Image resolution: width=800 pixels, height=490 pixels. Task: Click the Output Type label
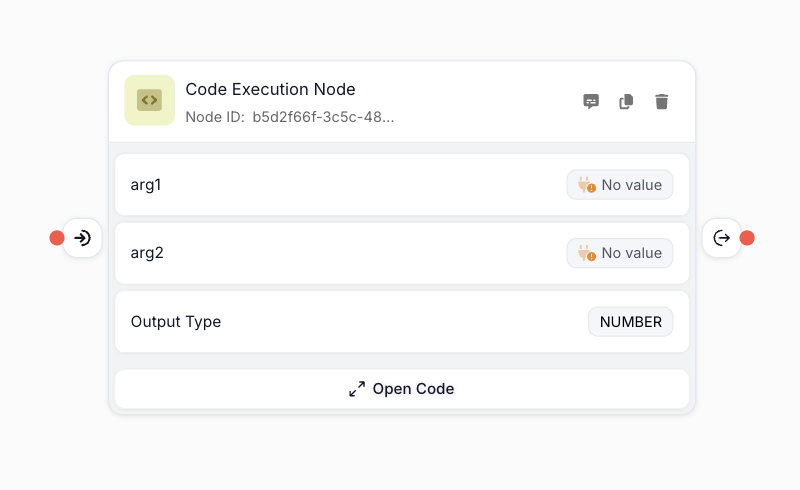[176, 322]
